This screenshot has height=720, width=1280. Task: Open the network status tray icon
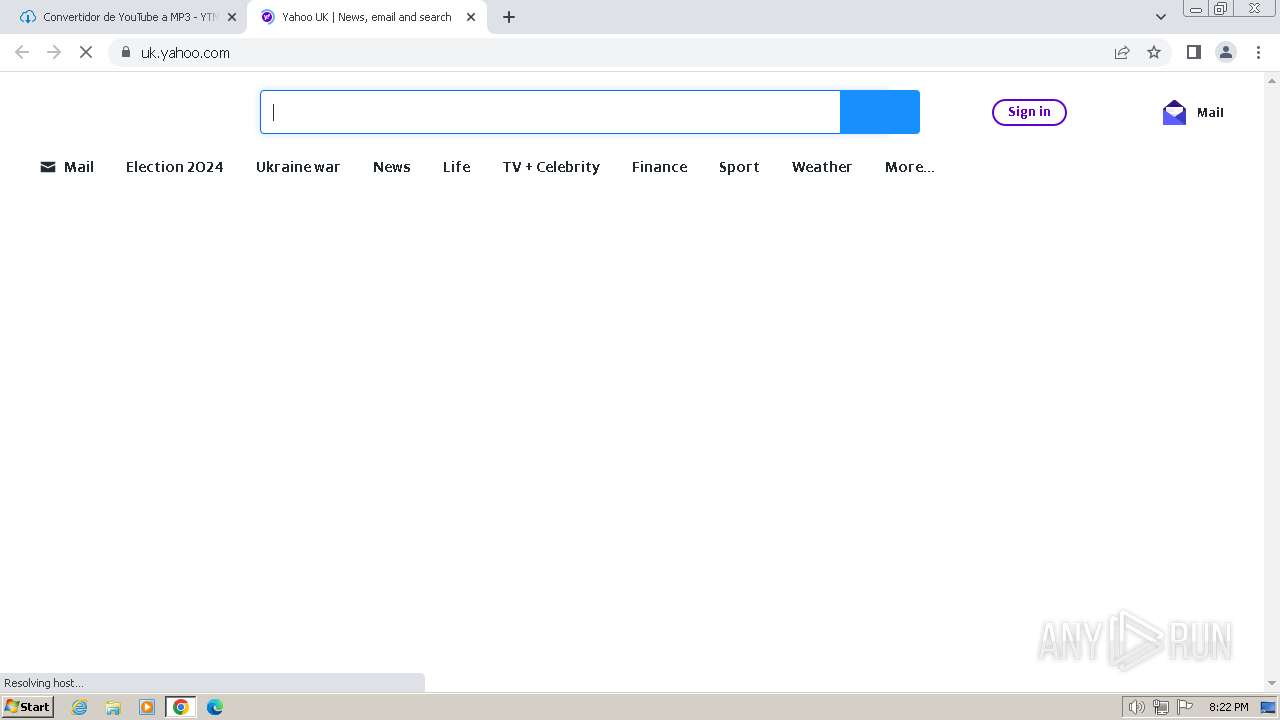pyautogui.click(x=1161, y=707)
